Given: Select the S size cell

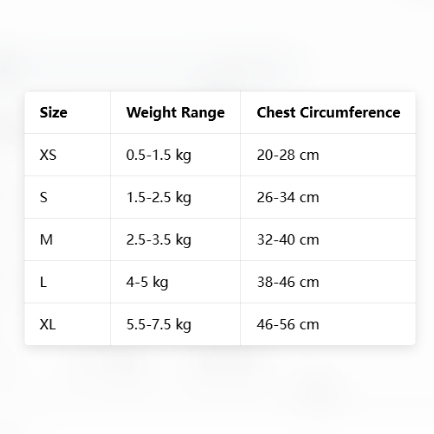Looking at the screenshot, I should [67, 197].
